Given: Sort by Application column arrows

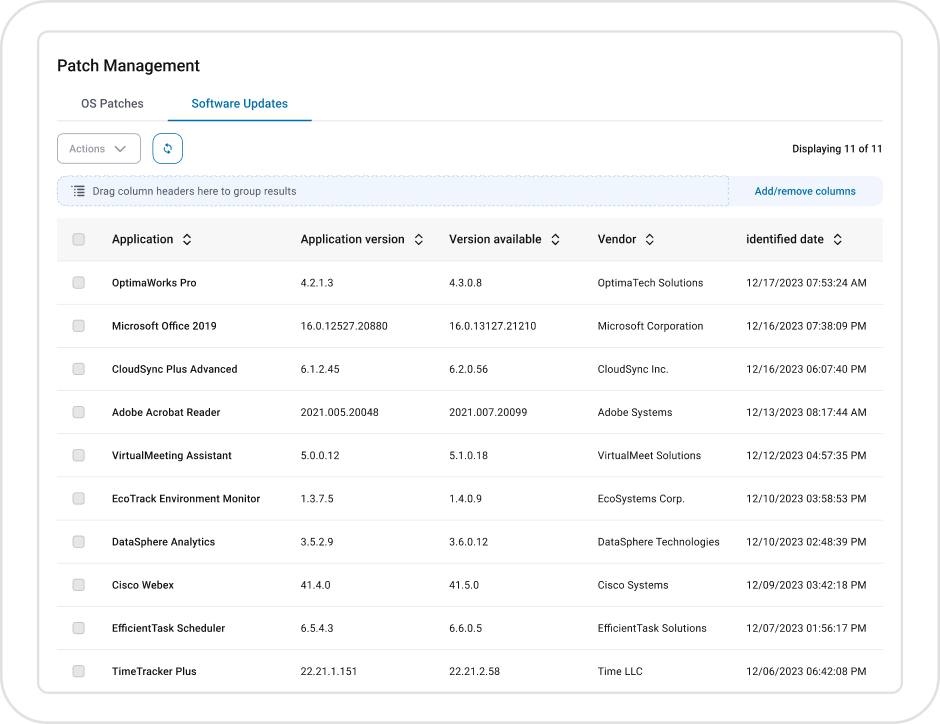Looking at the screenshot, I should 187,240.
